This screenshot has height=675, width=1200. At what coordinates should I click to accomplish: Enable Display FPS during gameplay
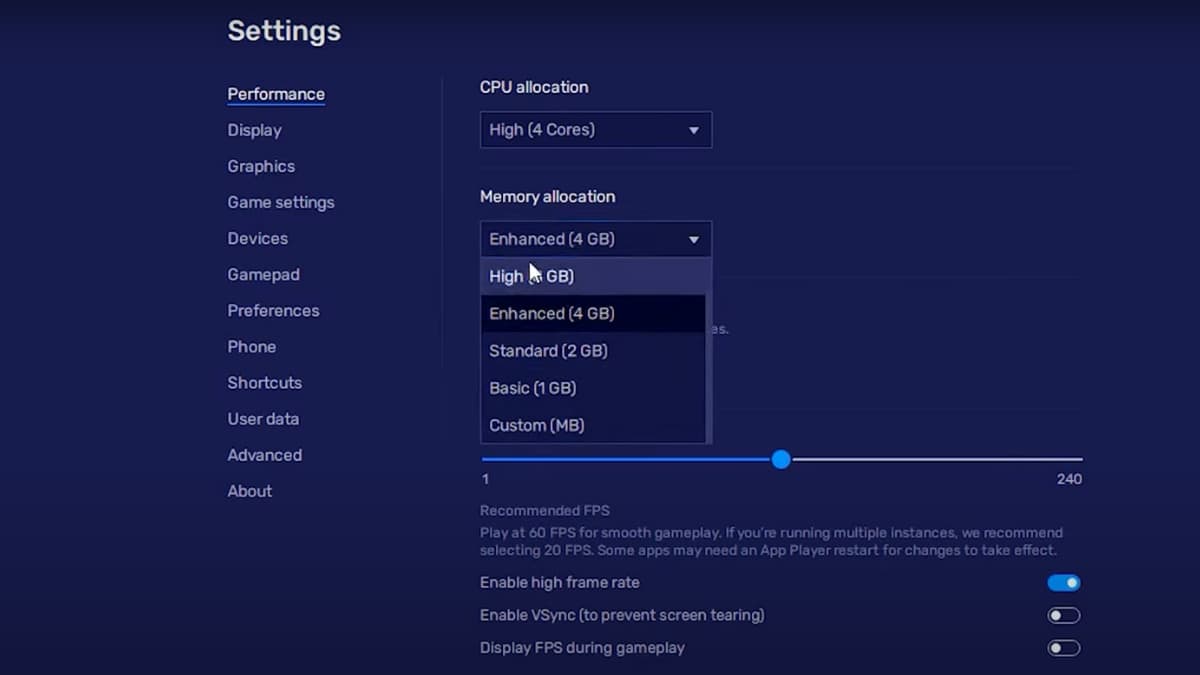(1063, 648)
